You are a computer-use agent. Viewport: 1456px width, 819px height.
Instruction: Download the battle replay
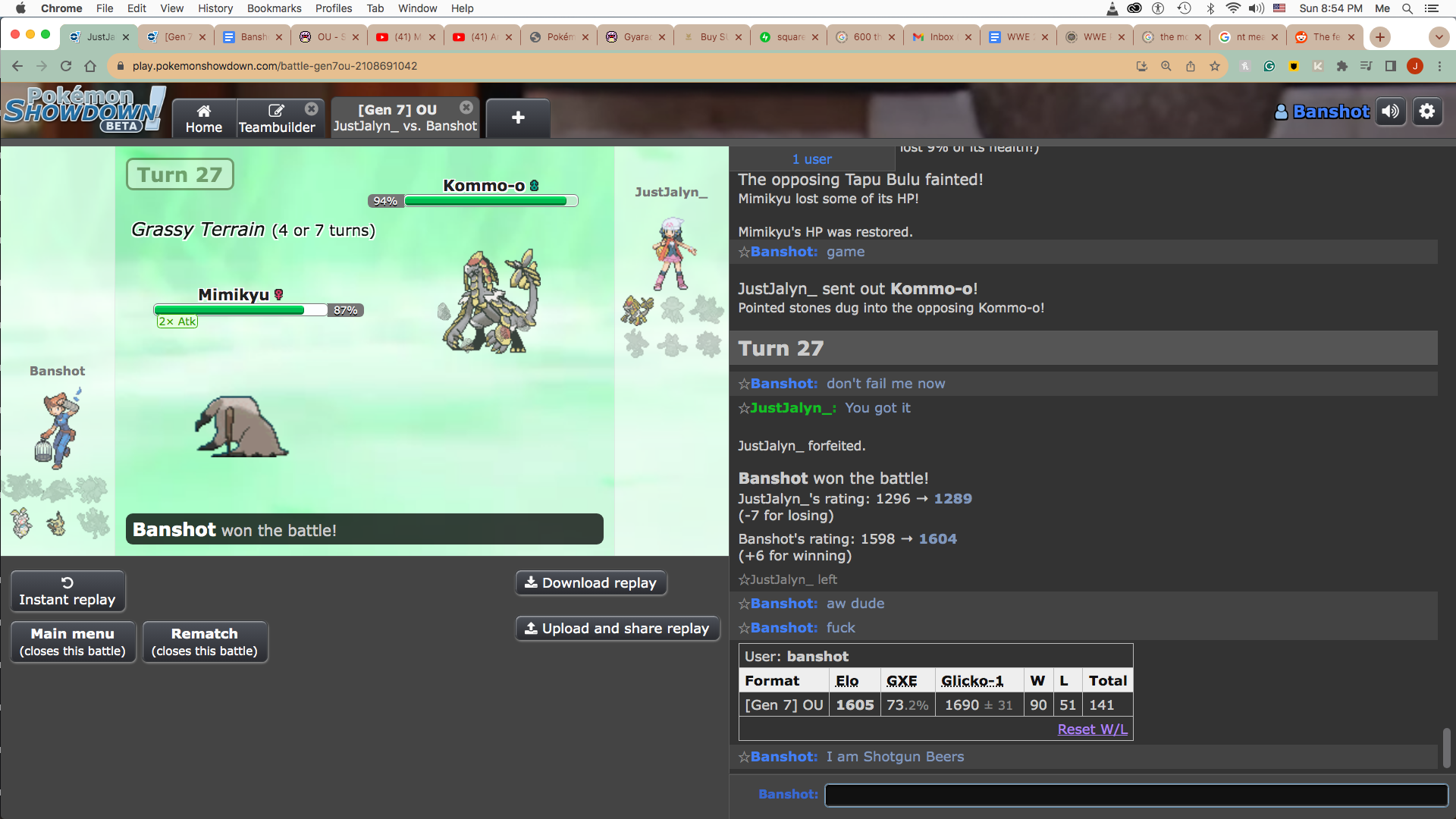point(591,583)
